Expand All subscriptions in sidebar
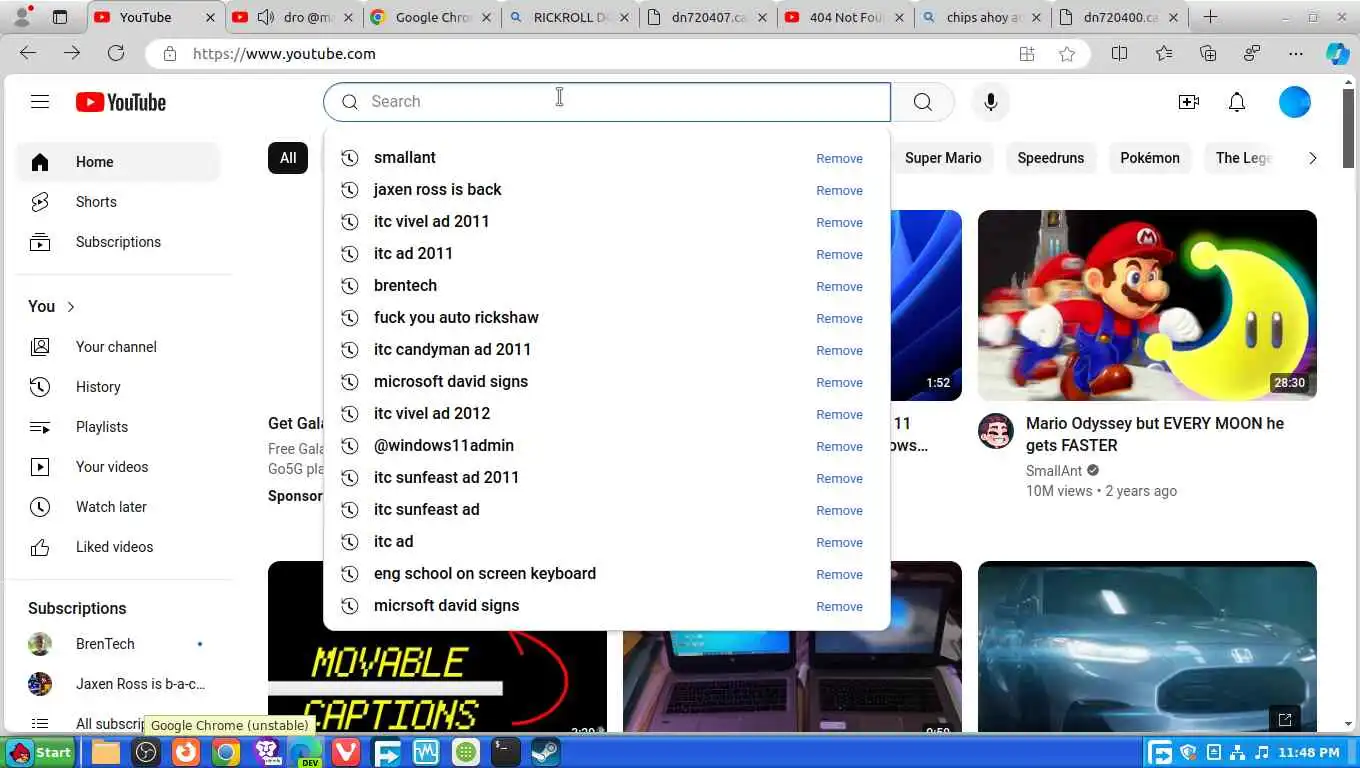The width and height of the screenshot is (1360, 768). (x=118, y=723)
